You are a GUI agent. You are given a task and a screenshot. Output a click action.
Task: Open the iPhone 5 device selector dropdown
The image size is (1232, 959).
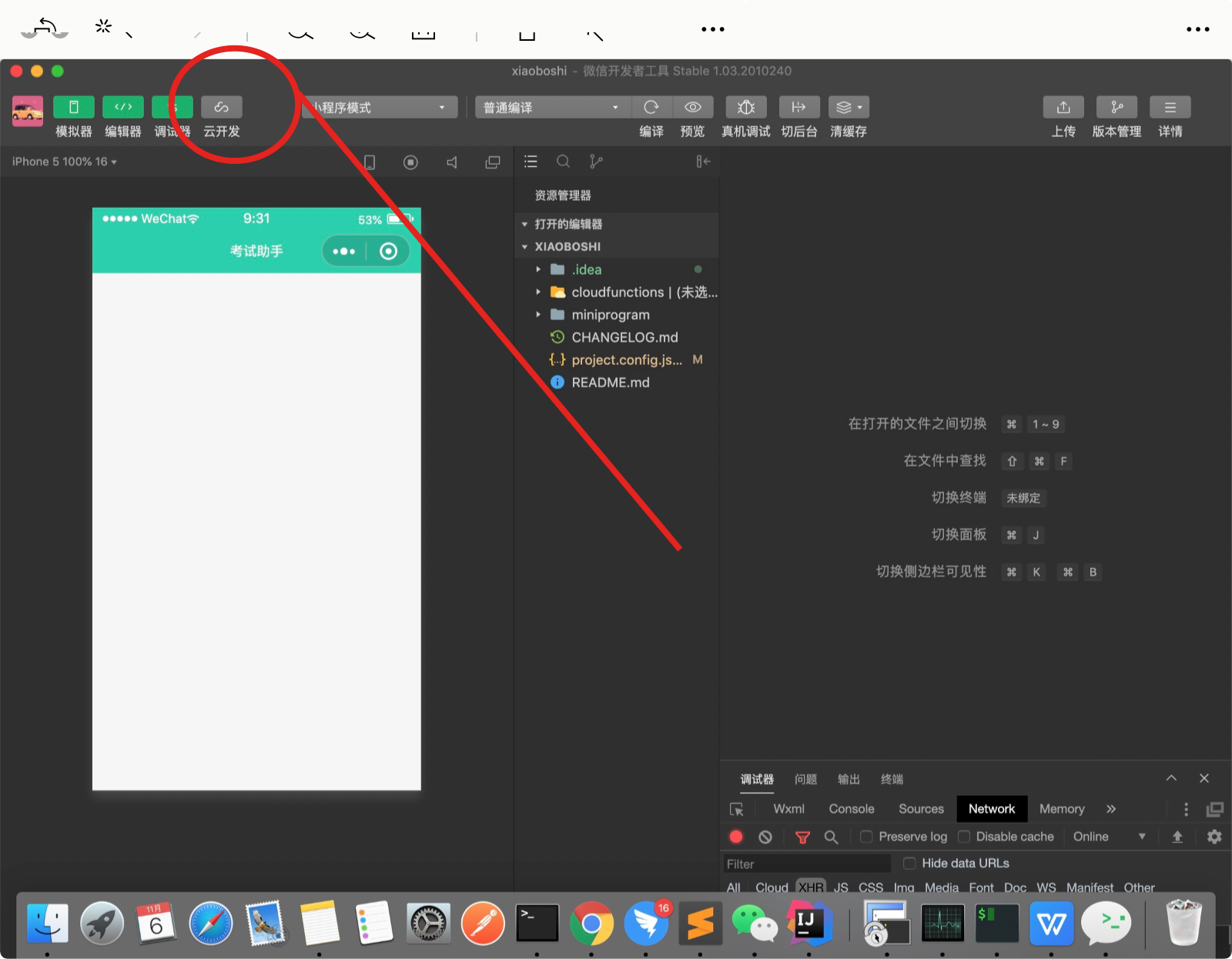tap(65, 162)
